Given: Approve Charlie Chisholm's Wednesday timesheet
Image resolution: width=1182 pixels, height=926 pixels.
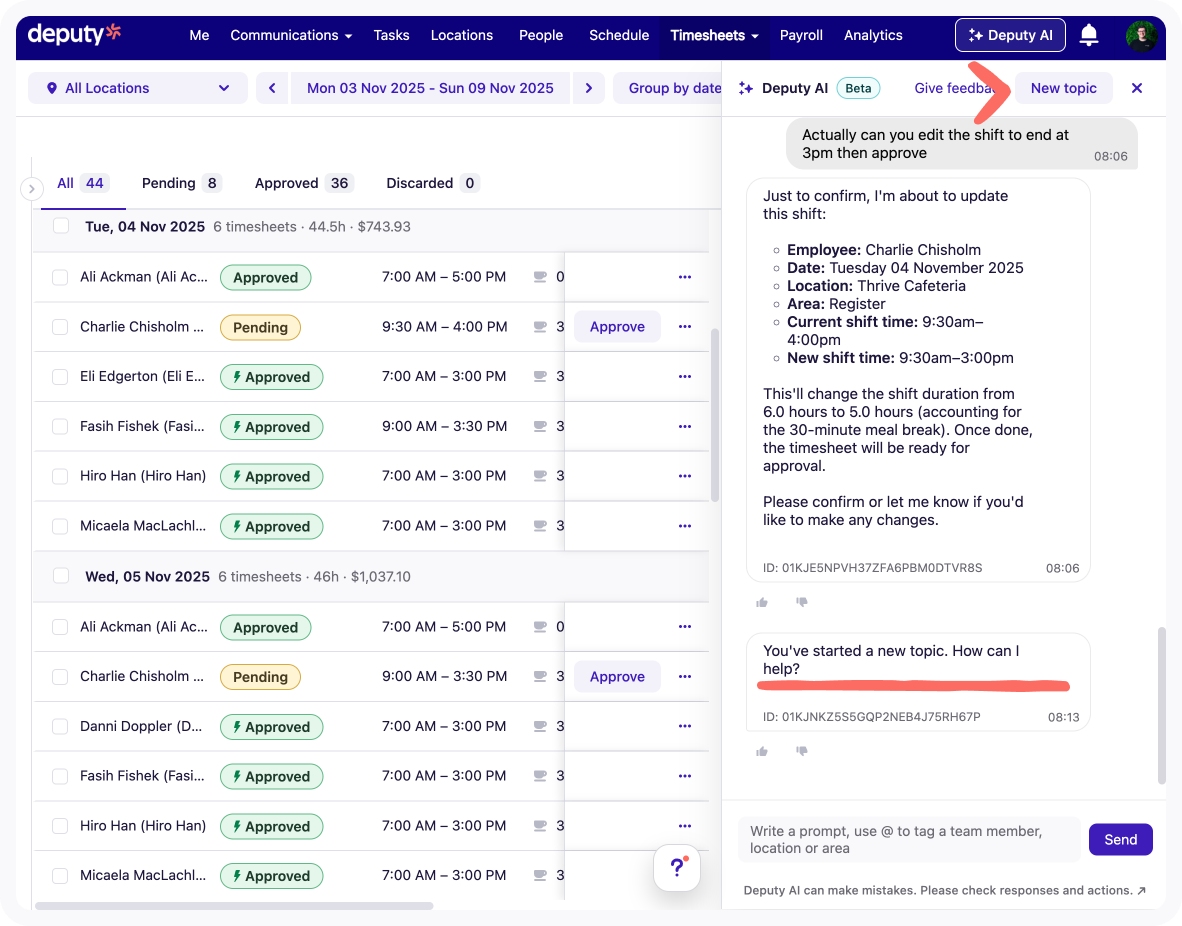Looking at the screenshot, I should [617, 677].
